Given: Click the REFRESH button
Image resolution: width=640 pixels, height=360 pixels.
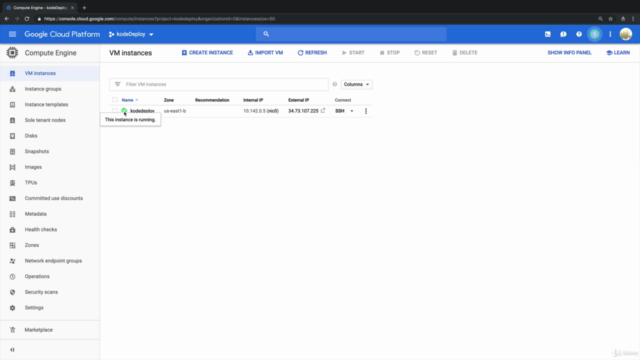Looking at the screenshot, I should (312, 53).
